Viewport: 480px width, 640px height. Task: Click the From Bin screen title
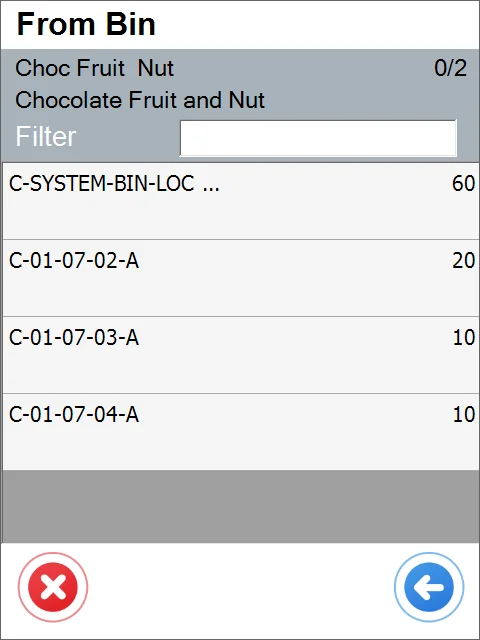pos(86,24)
